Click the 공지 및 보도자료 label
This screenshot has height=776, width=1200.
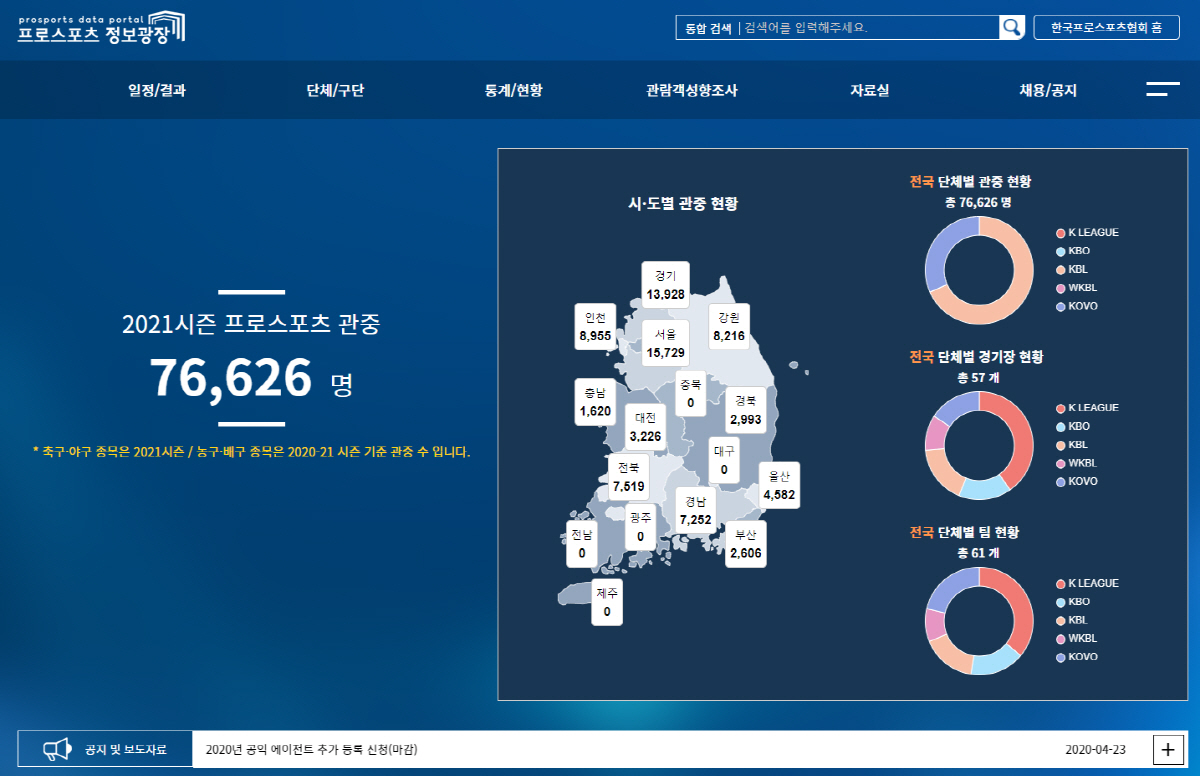(125, 749)
